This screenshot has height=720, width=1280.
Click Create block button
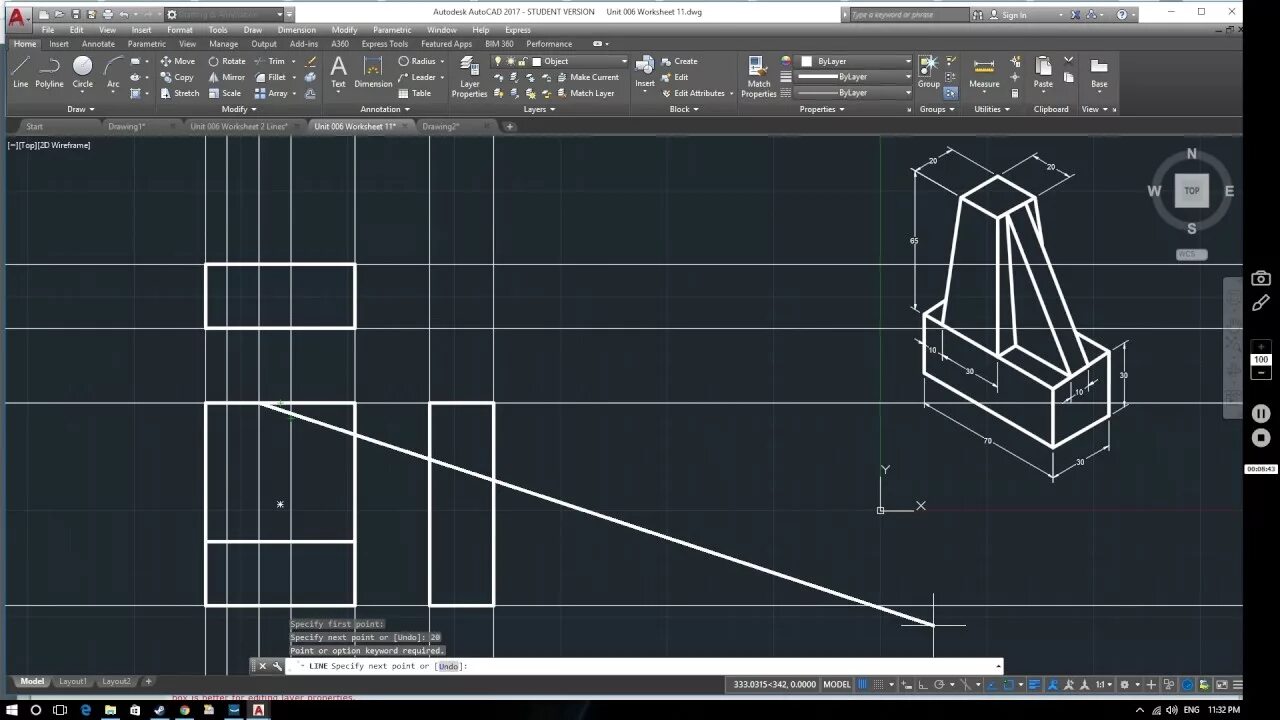click(x=679, y=61)
